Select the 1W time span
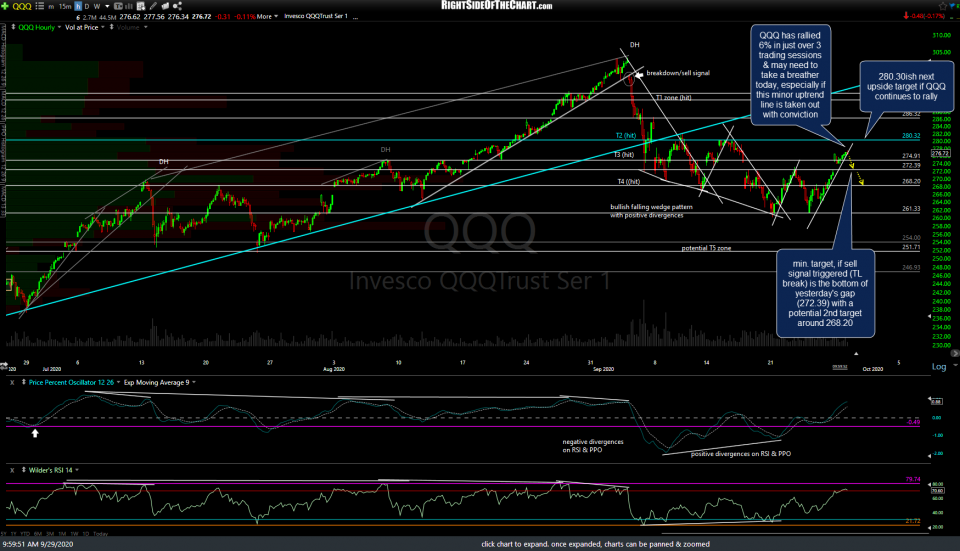The width and height of the screenshot is (960, 551). (74, 534)
